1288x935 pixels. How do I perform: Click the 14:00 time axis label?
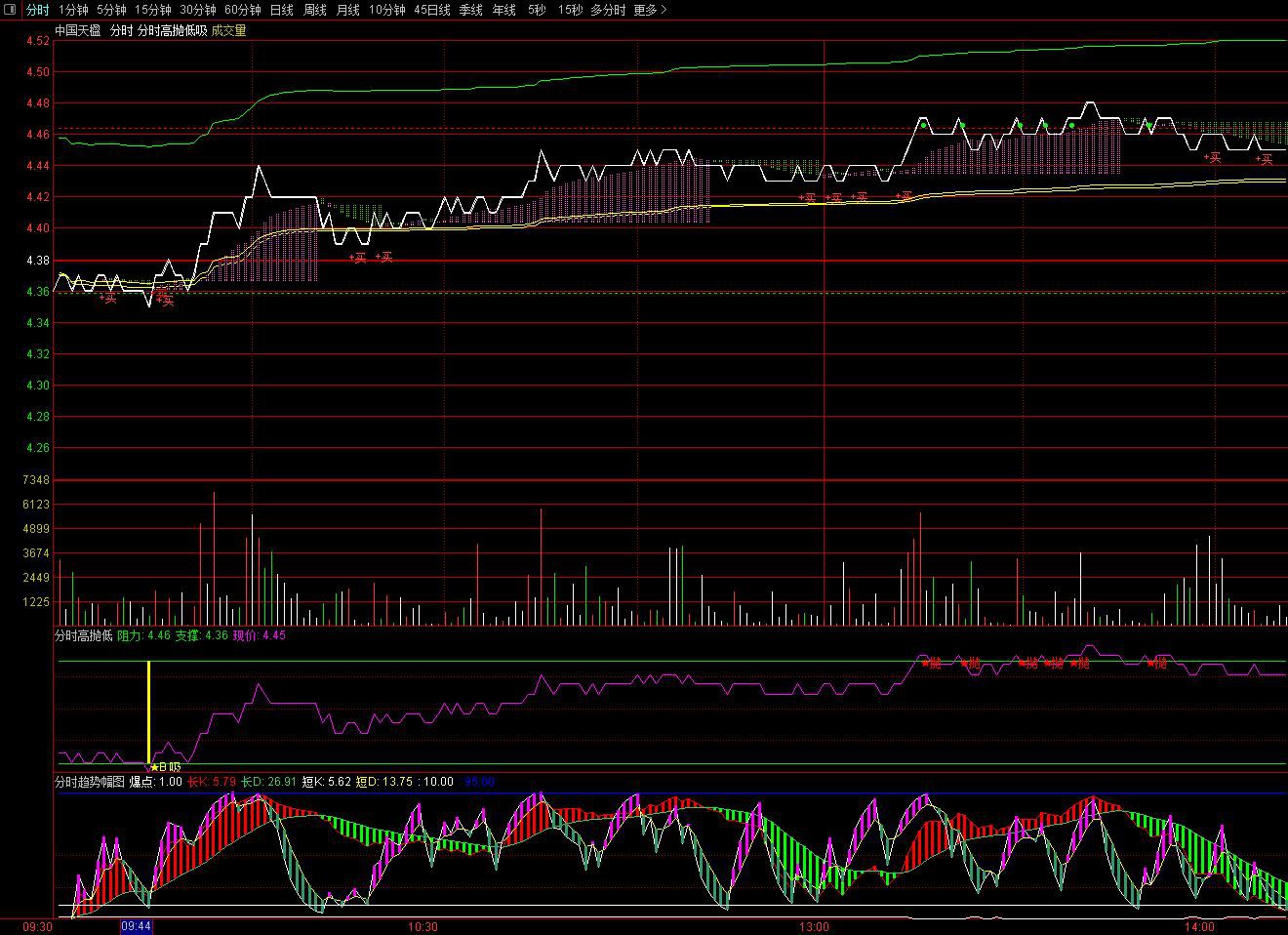[x=1199, y=927]
